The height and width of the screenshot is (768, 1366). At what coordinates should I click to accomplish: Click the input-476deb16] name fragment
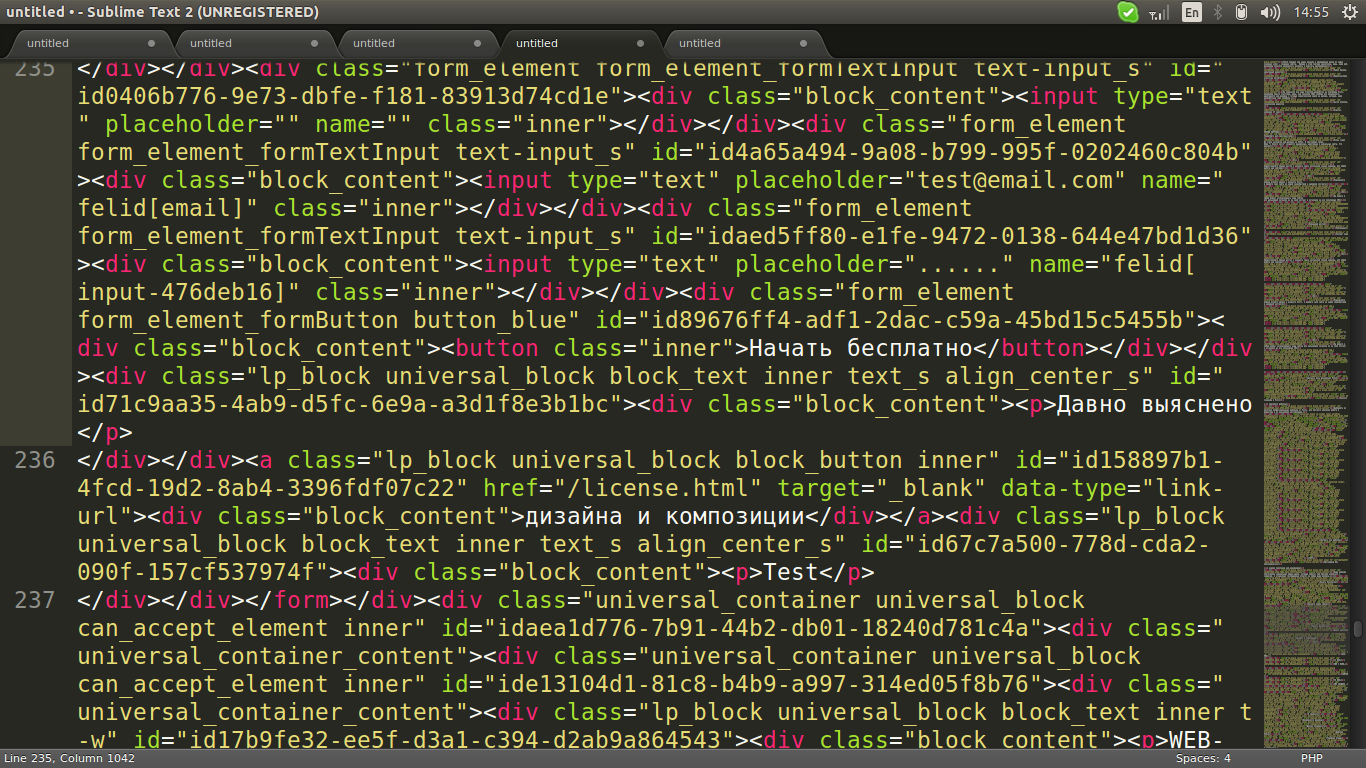pos(183,292)
